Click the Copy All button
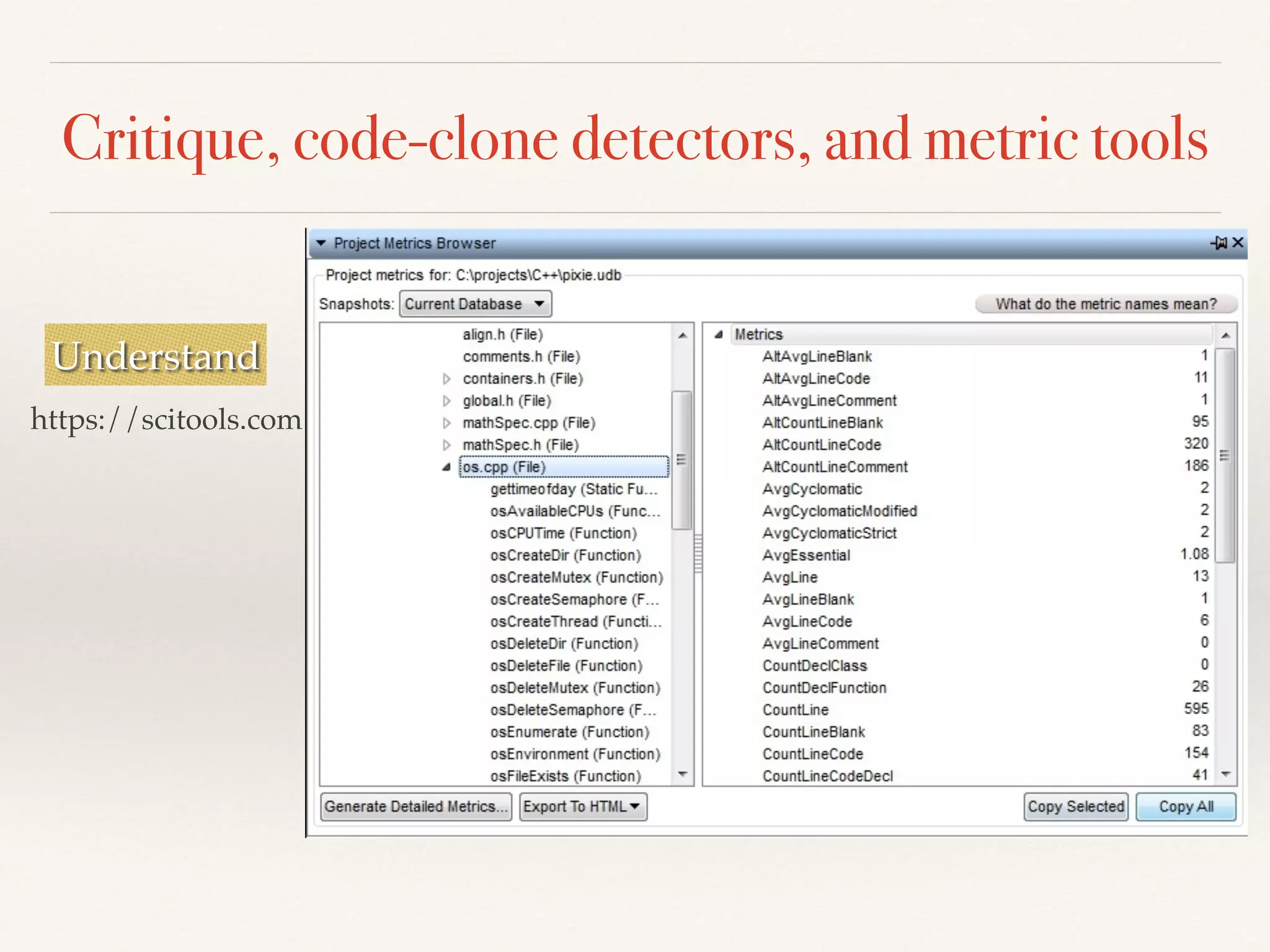Viewport: 1270px width, 952px height. pyautogui.click(x=1186, y=807)
